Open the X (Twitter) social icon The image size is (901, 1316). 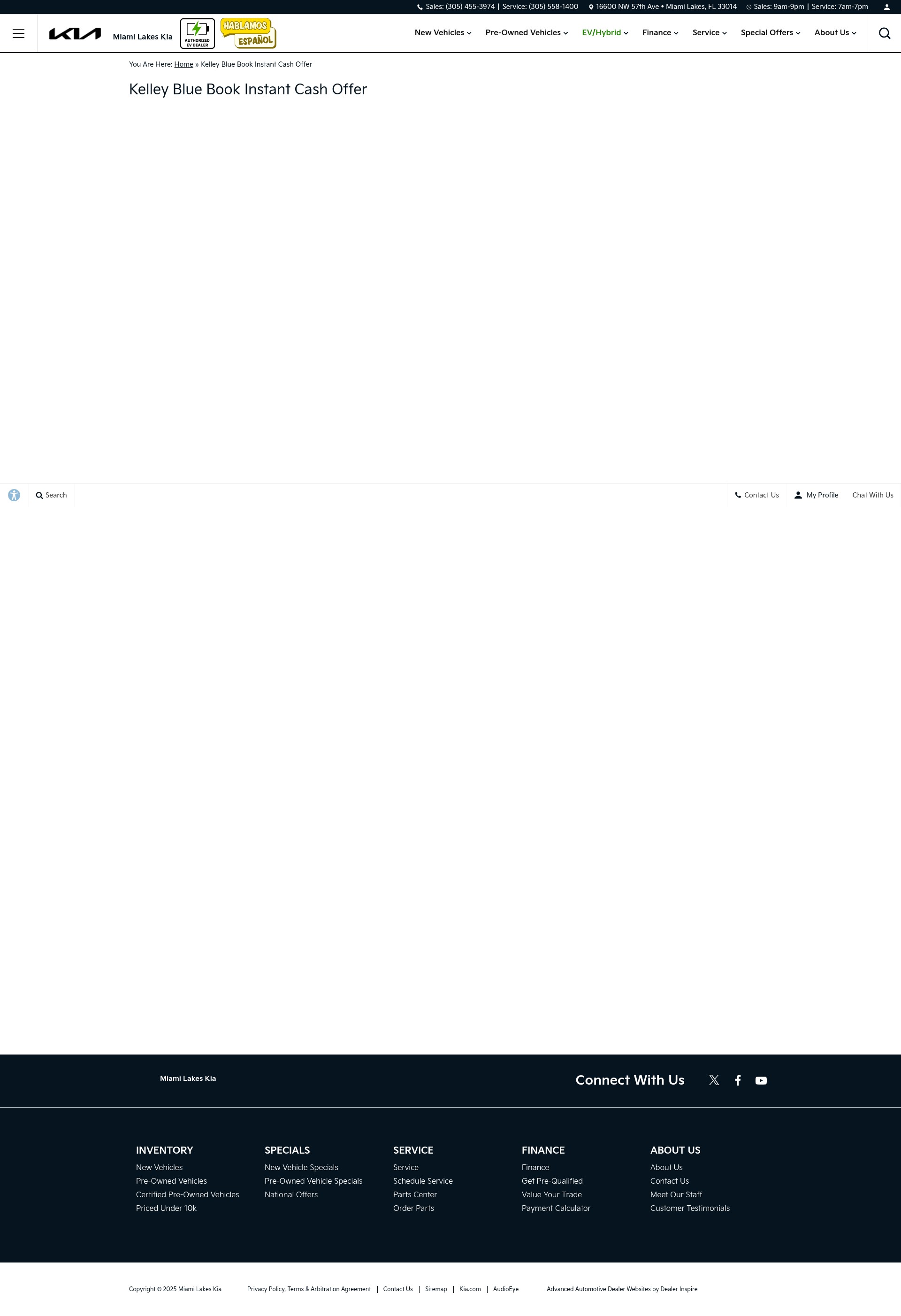pyautogui.click(x=714, y=1080)
